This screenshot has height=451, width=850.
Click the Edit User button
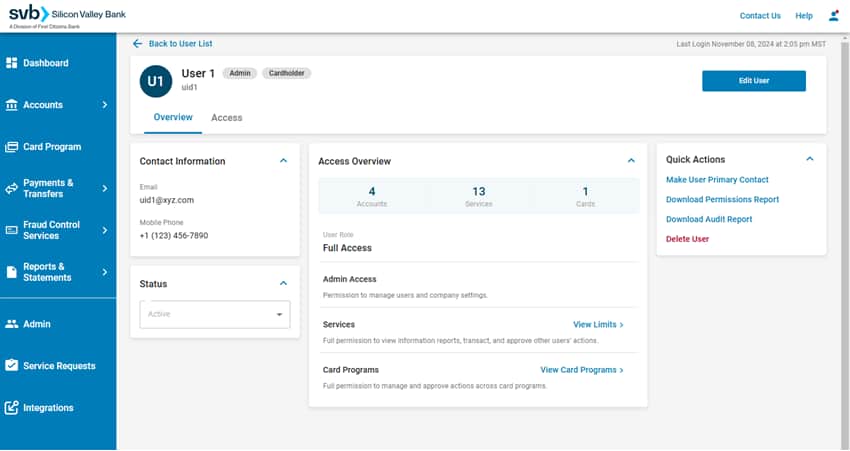click(x=754, y=81)
